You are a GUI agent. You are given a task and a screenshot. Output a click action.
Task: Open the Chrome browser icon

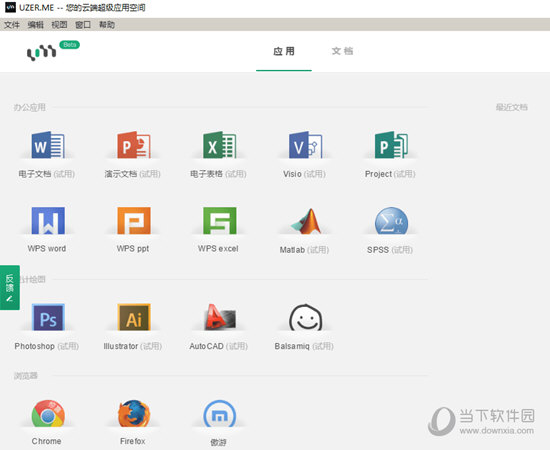[48, 414]
